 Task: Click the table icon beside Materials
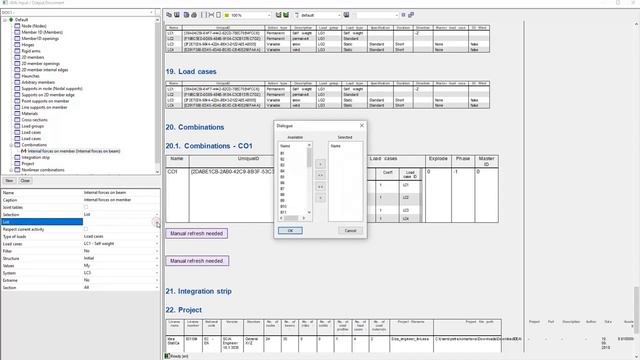coord(17,113)
